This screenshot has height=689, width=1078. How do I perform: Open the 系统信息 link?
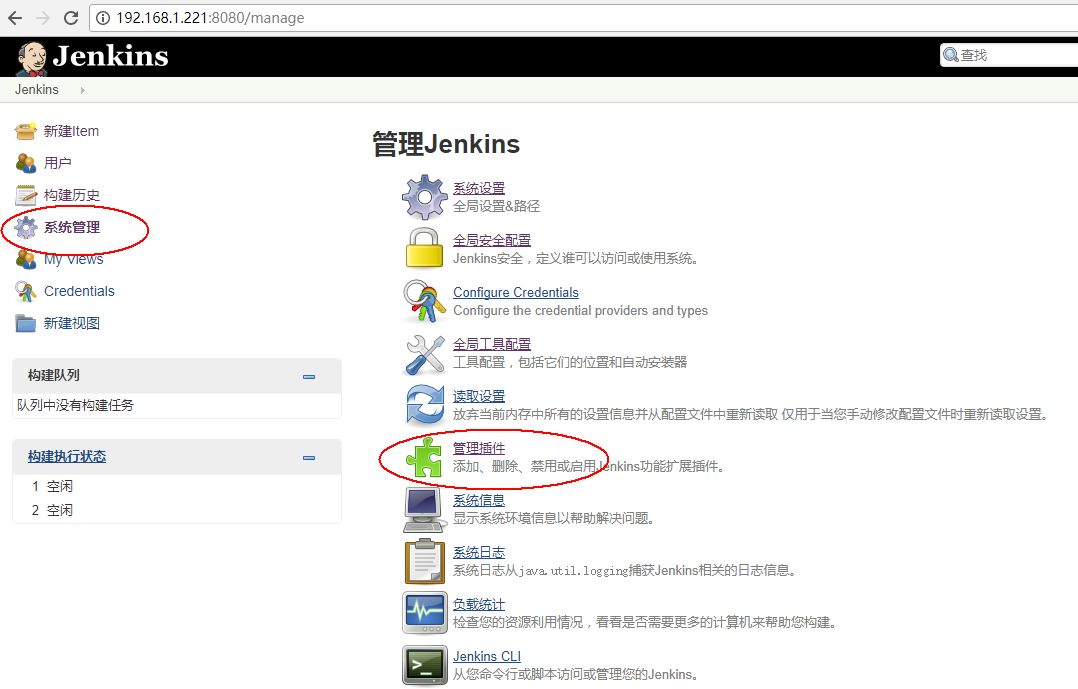pyautogui.click(x=478, y=500)
